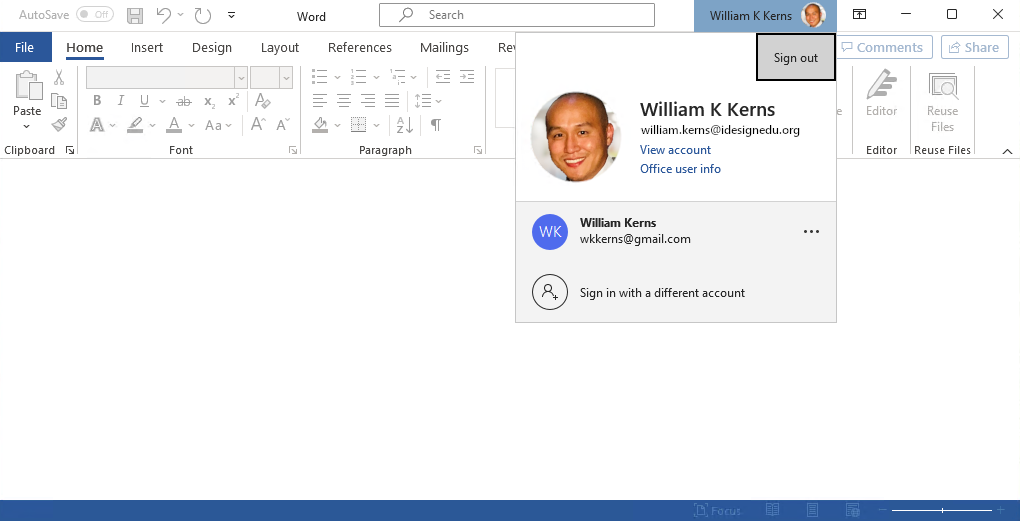Image resolution: width=1020 pixels, height=521 pixels.
Task: Click the Paste clipboard icon
Action: coord(27,85)
